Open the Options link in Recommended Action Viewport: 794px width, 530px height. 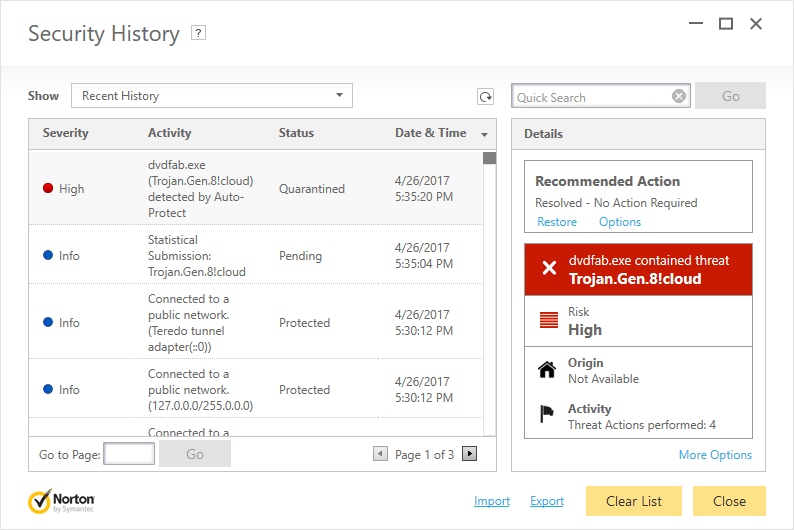point(620,222)
